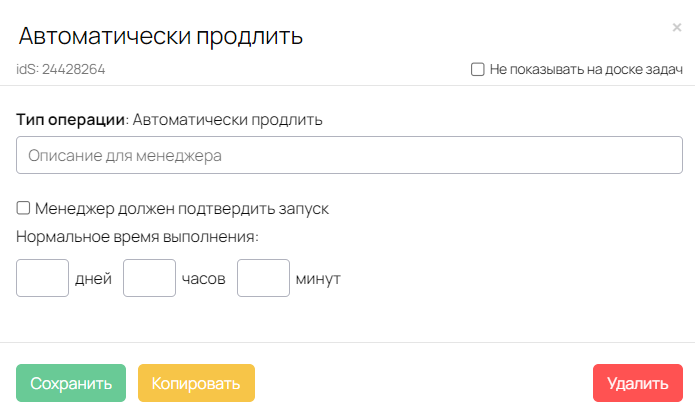Save with the green Сохранить button
The height and width of the screenshot is (414, 695).
71,383
